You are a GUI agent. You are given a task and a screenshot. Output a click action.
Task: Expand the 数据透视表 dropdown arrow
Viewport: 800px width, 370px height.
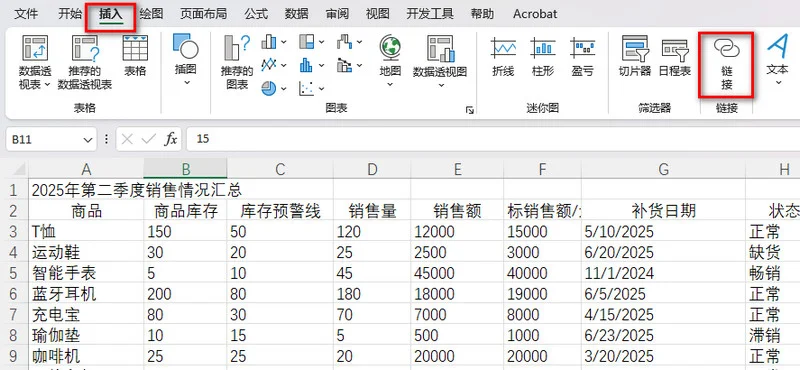47,85
